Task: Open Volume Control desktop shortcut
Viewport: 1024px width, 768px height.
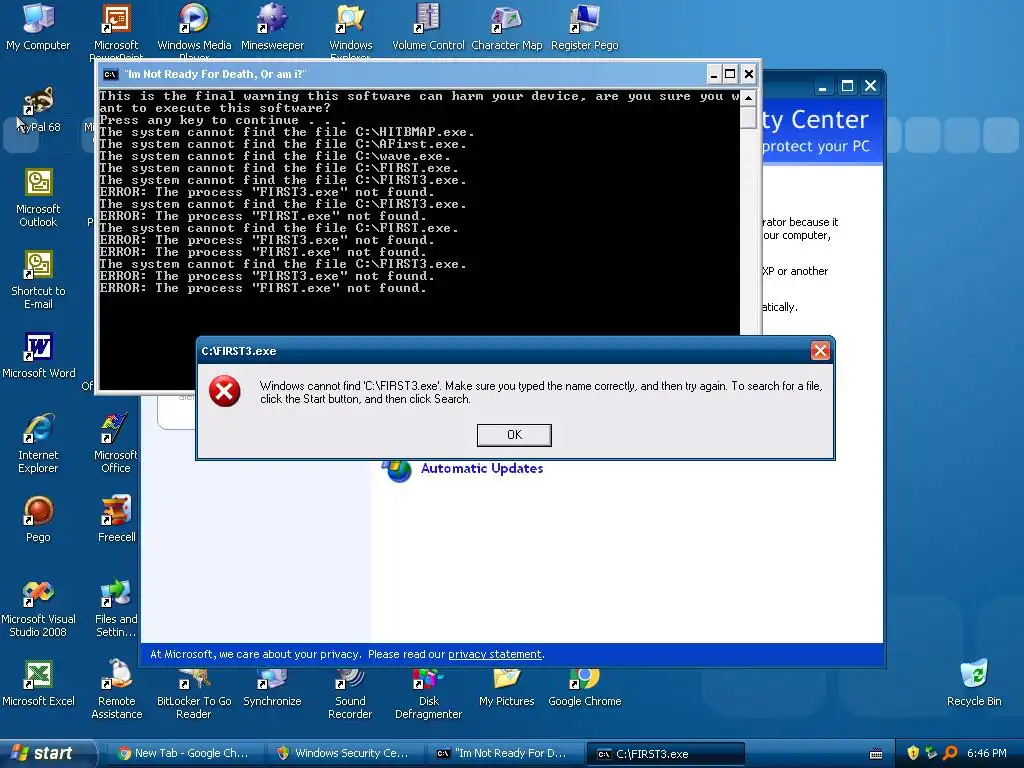Action: 428,26
